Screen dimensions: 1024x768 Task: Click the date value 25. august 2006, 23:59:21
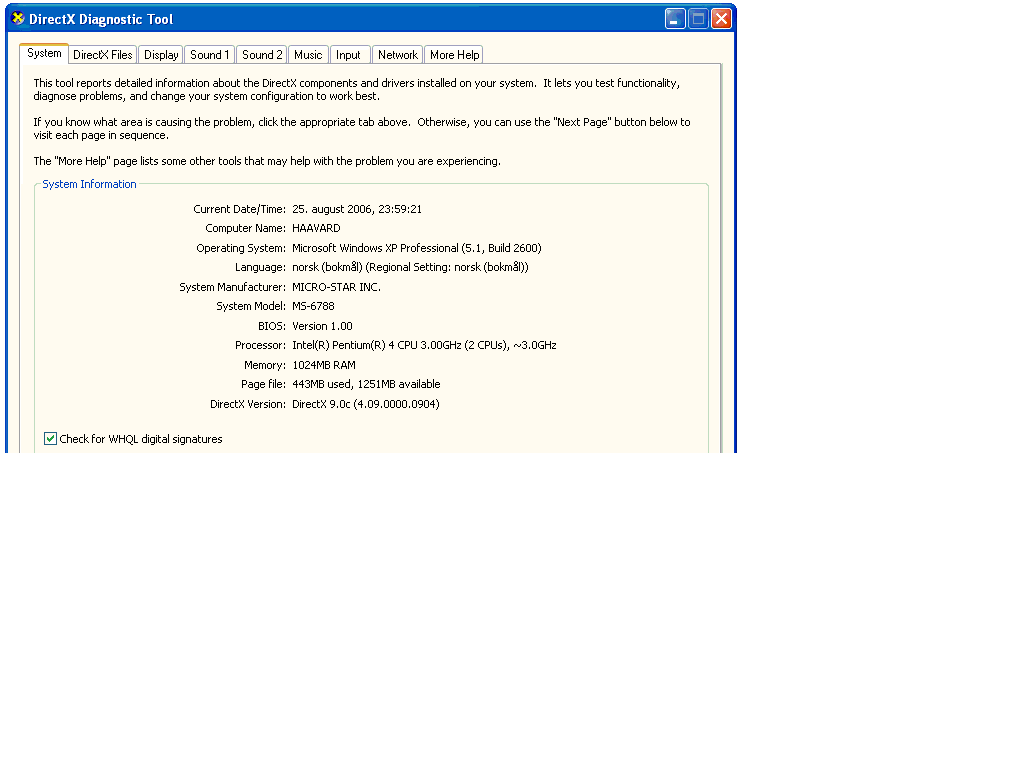pos(357,209)
